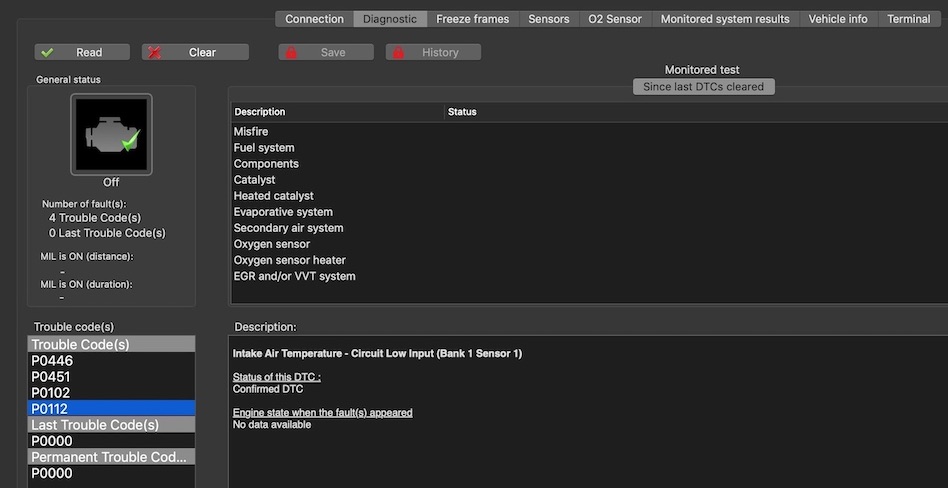The height and width of the screenshot is (488, 948).
Task: Go to the Sensors tab
Action: point(548,19)
